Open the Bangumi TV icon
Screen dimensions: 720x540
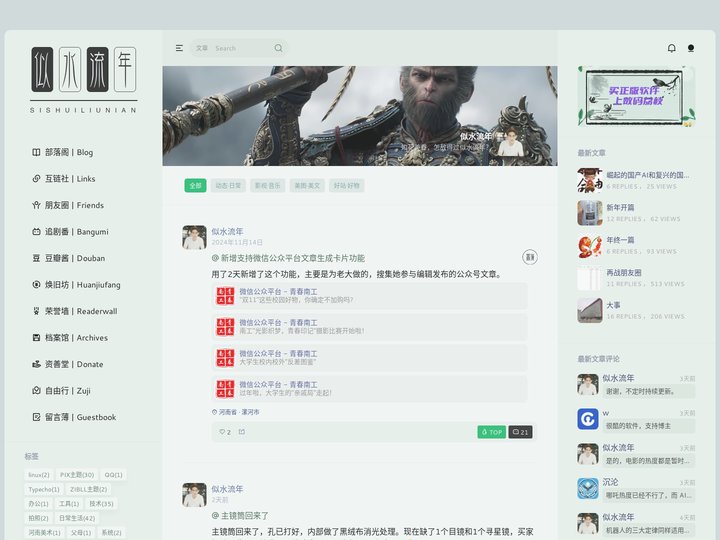click(x=36, y=232)
